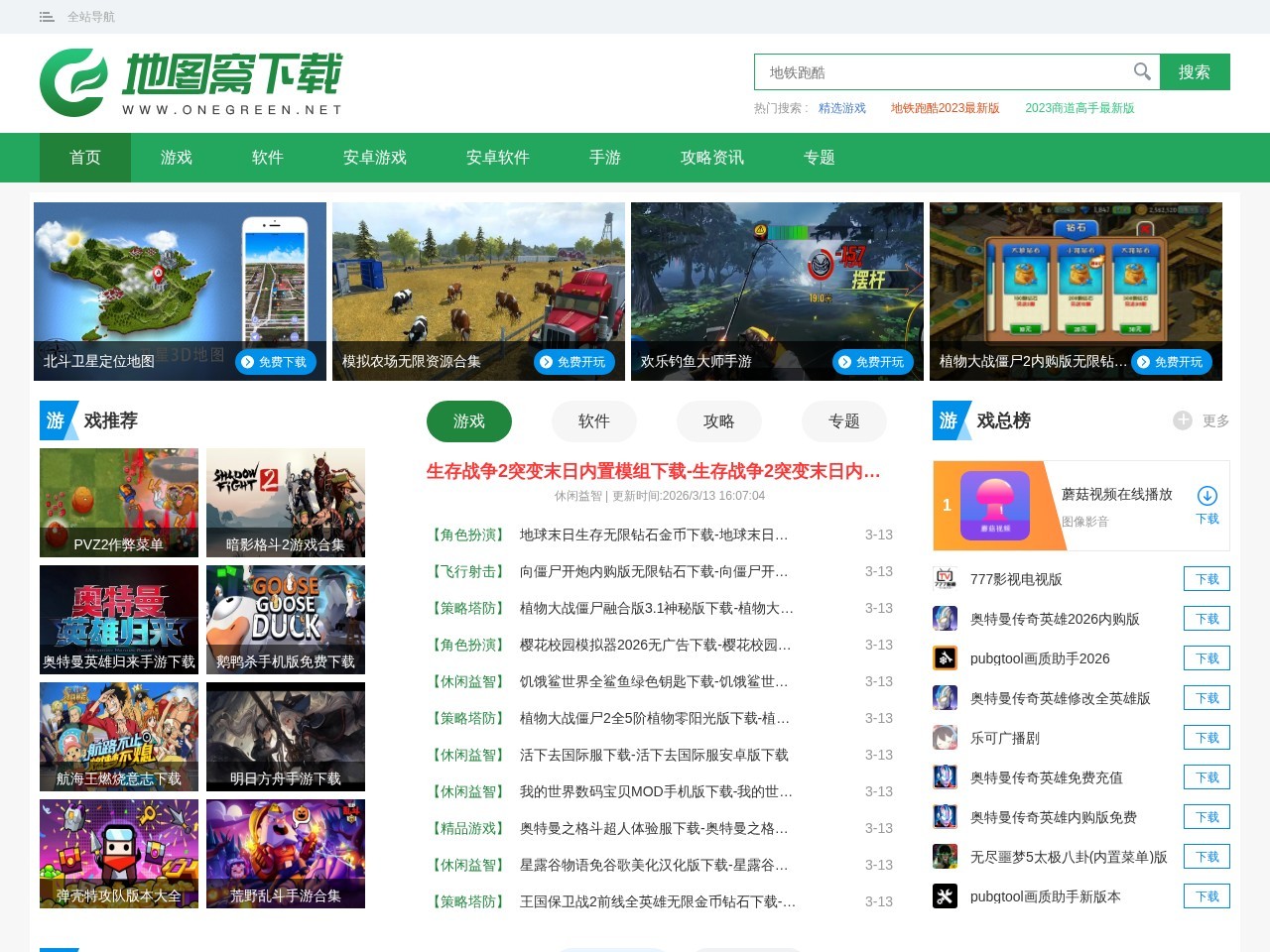Click 手游 in the top navigation

click(x=604, y=158)
